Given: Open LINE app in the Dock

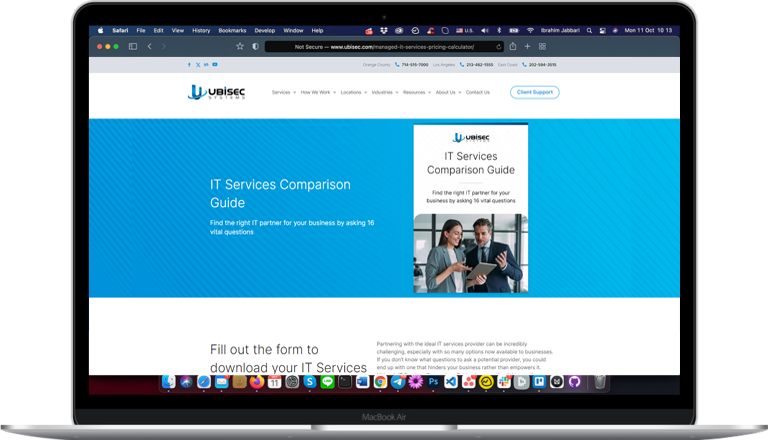Looking at the screenshot, I should pyautogui.click(x=327, y=382).
